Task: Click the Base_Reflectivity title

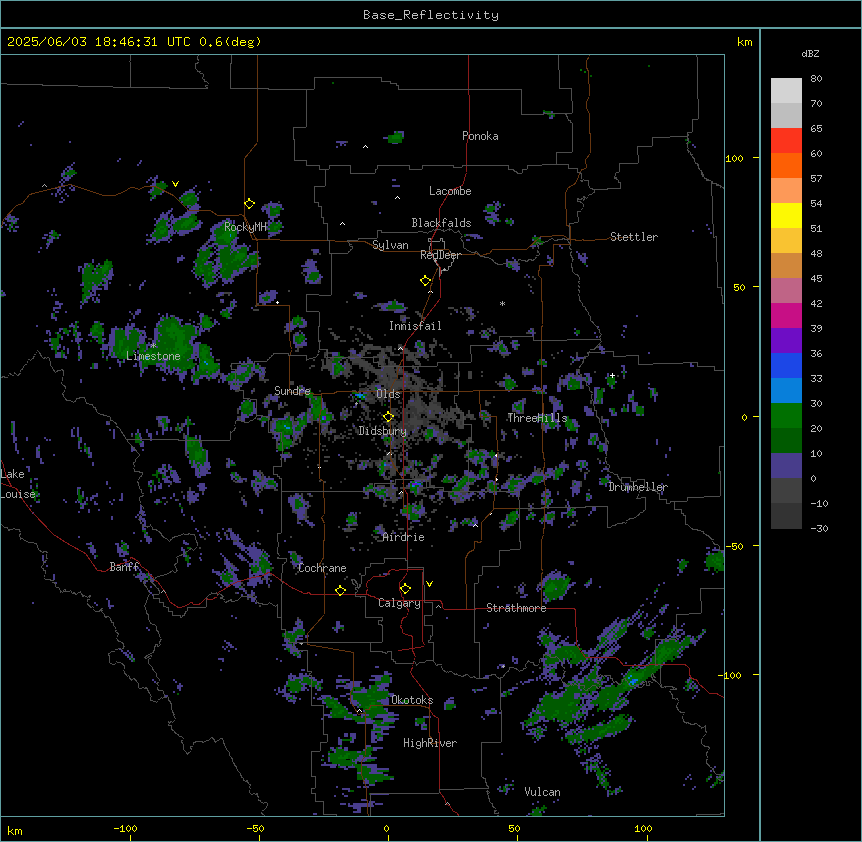Action: click(x=431, y=15)
